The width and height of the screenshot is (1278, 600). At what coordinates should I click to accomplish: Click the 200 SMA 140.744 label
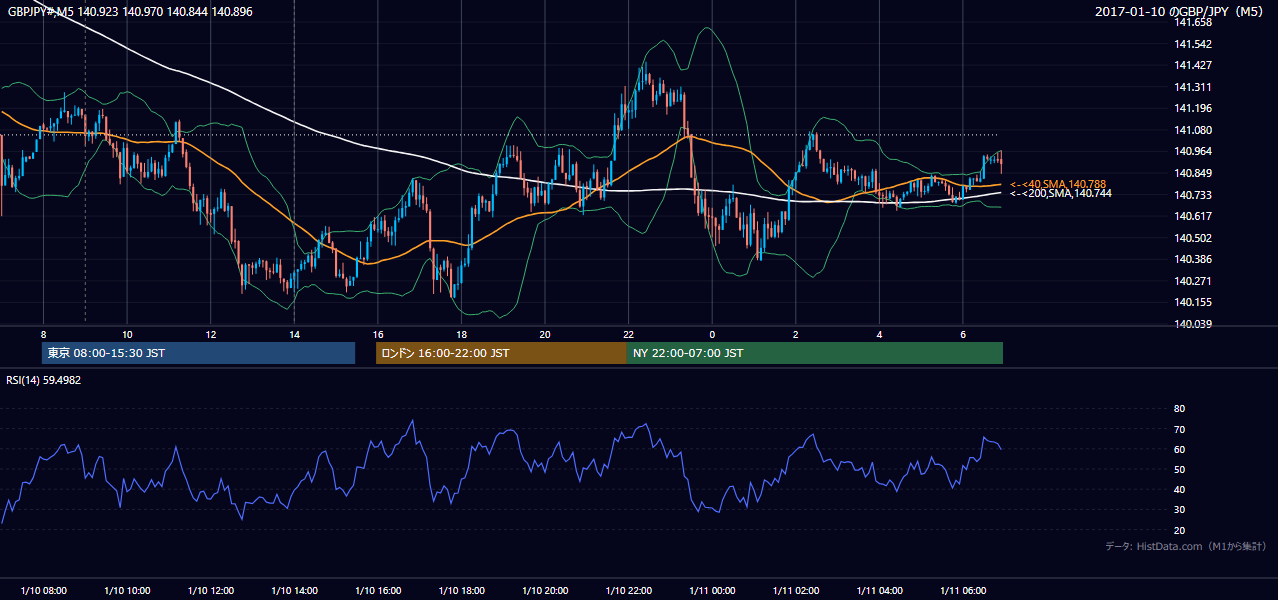(1060, 193)
